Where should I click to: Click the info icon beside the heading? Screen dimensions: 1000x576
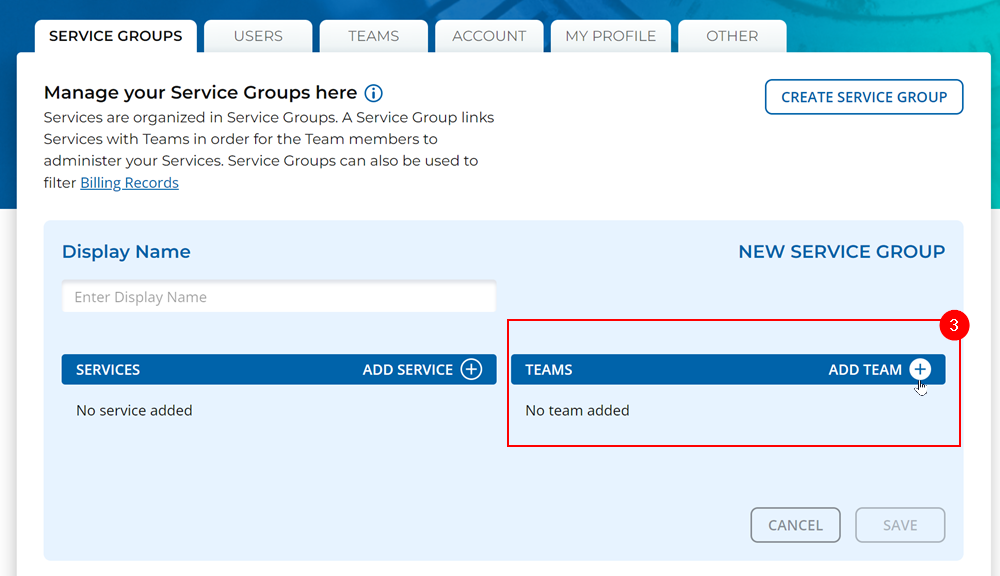point(373,93)
